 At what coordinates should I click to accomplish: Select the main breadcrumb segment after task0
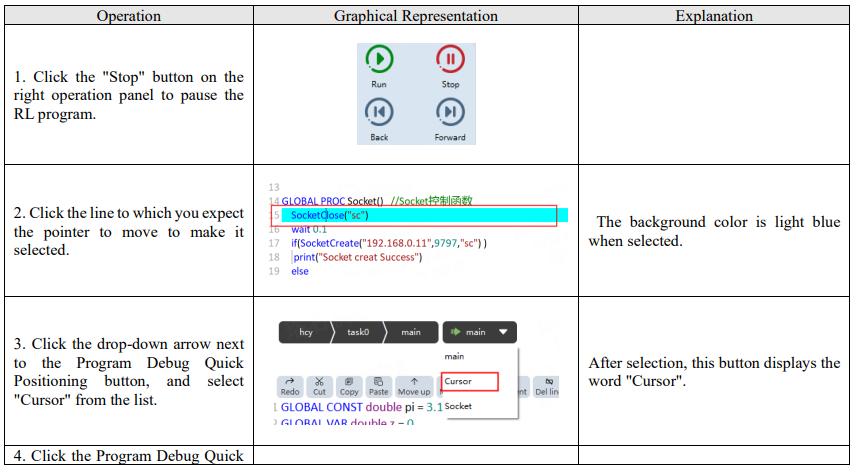pos(410,332)
